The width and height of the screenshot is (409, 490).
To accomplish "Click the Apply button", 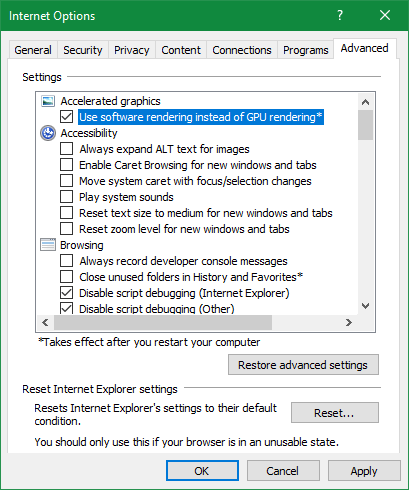I will tap(364, 471).
